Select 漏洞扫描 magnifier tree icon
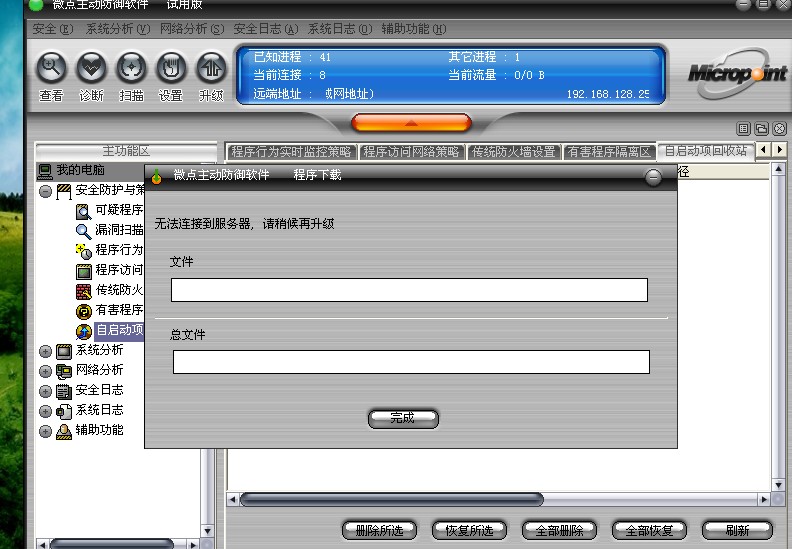The height and width of the screenshot is (549, 792). 83,231
